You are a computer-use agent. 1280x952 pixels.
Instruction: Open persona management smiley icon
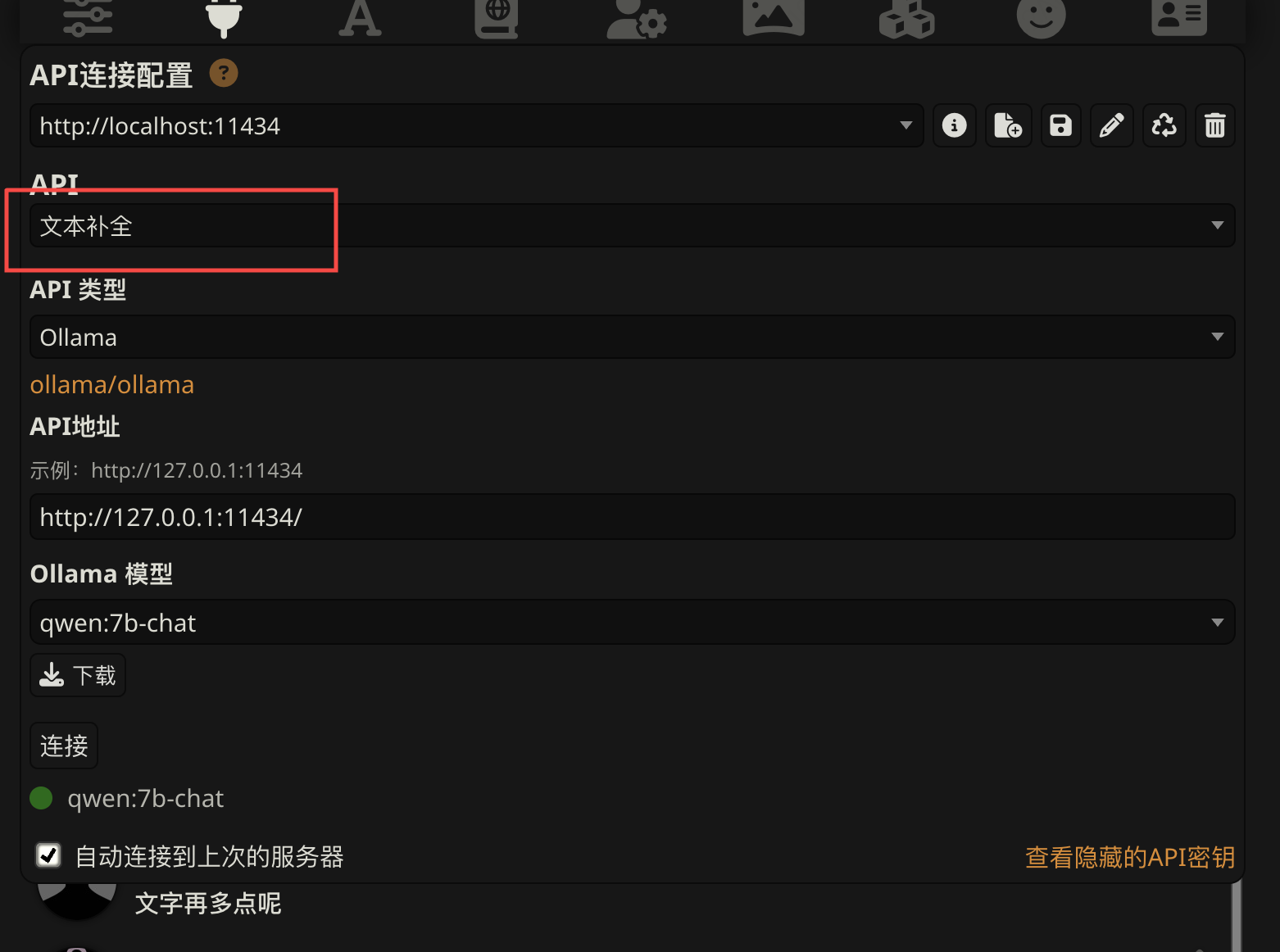coord(1041,18)
